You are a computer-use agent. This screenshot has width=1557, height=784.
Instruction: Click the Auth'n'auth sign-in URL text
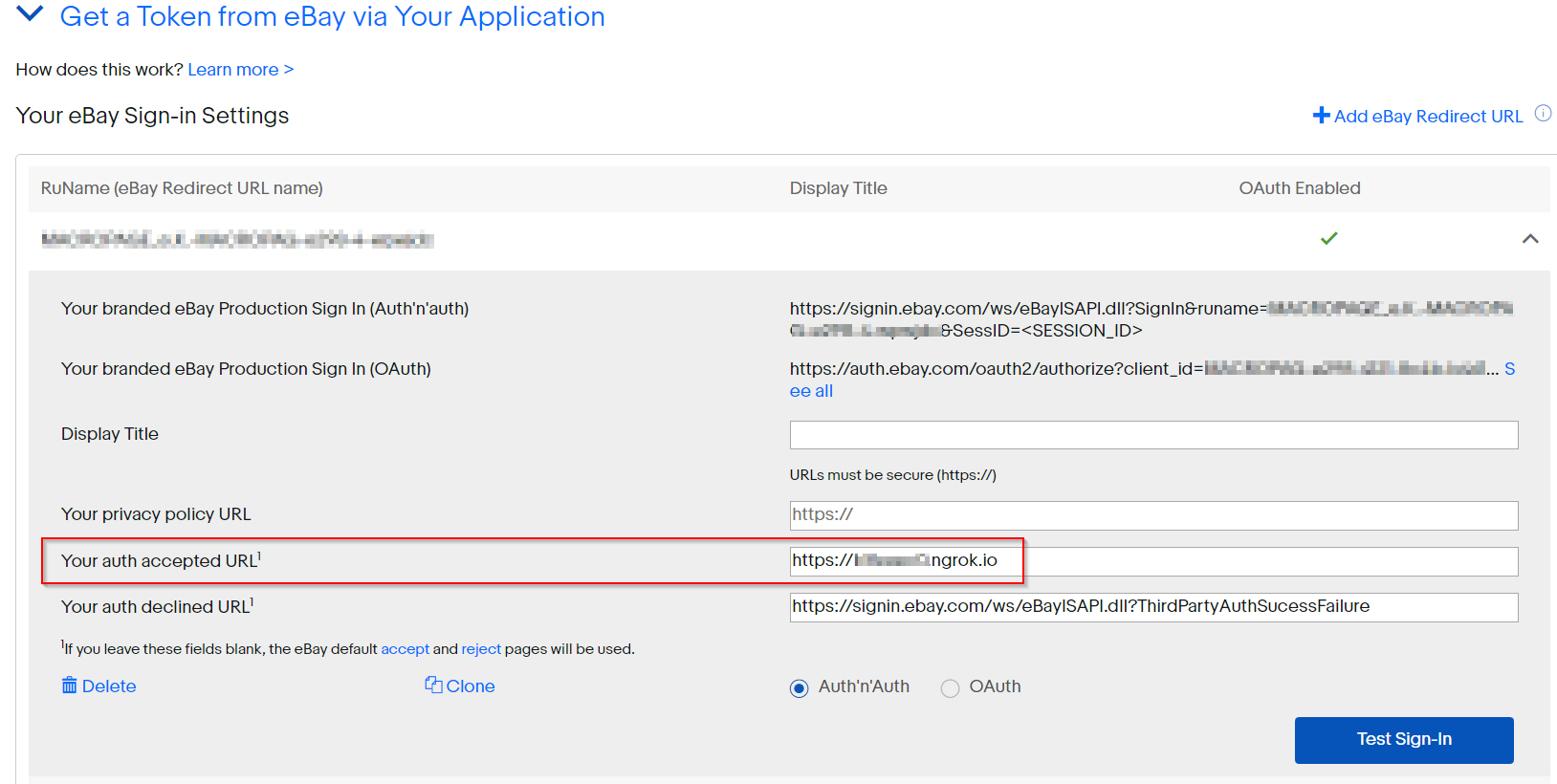(1151, 319)
